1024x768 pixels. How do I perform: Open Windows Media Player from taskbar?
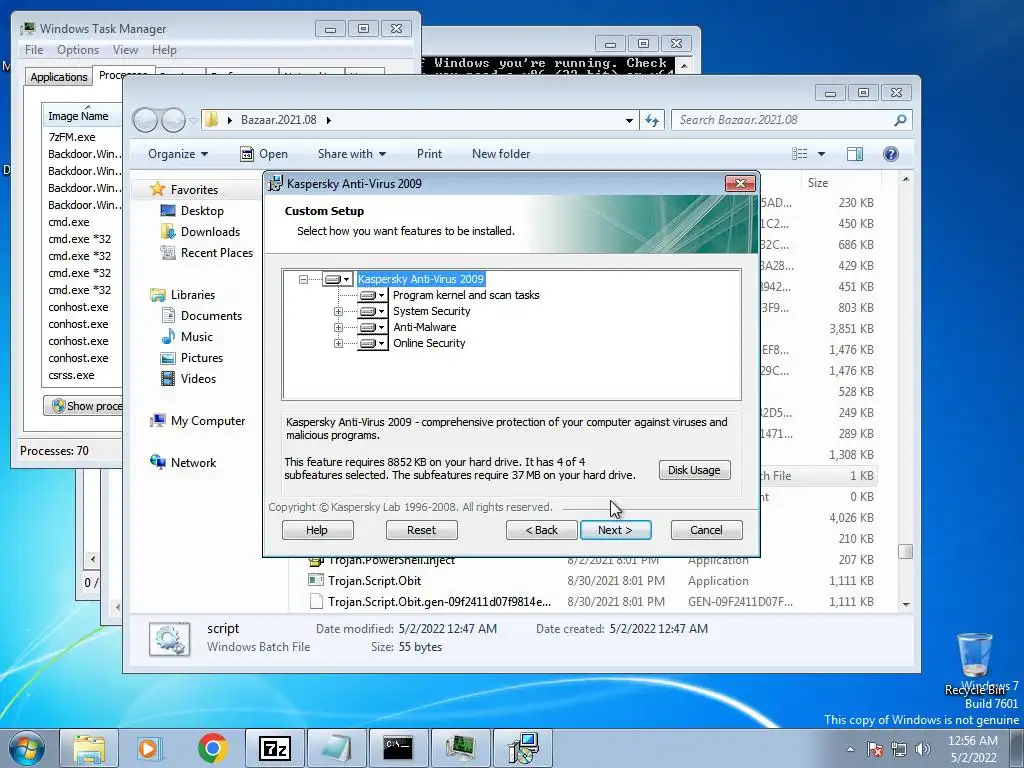coord(150,748)
